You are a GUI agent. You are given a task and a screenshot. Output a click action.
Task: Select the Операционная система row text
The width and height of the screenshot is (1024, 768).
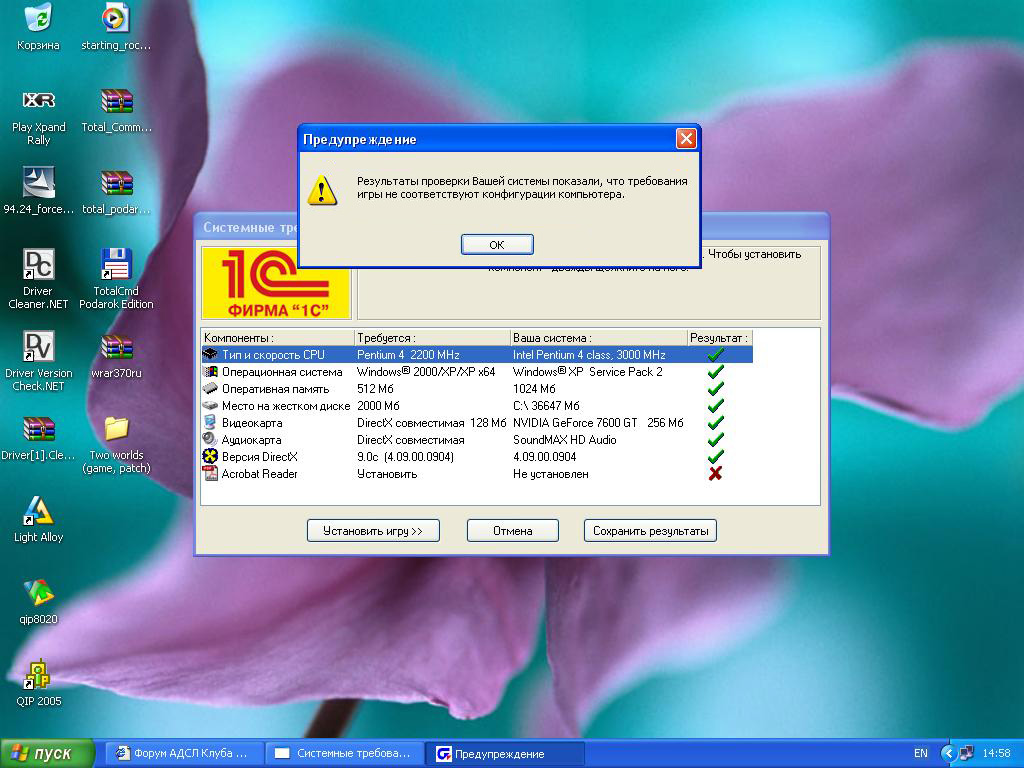click(282, 372)
